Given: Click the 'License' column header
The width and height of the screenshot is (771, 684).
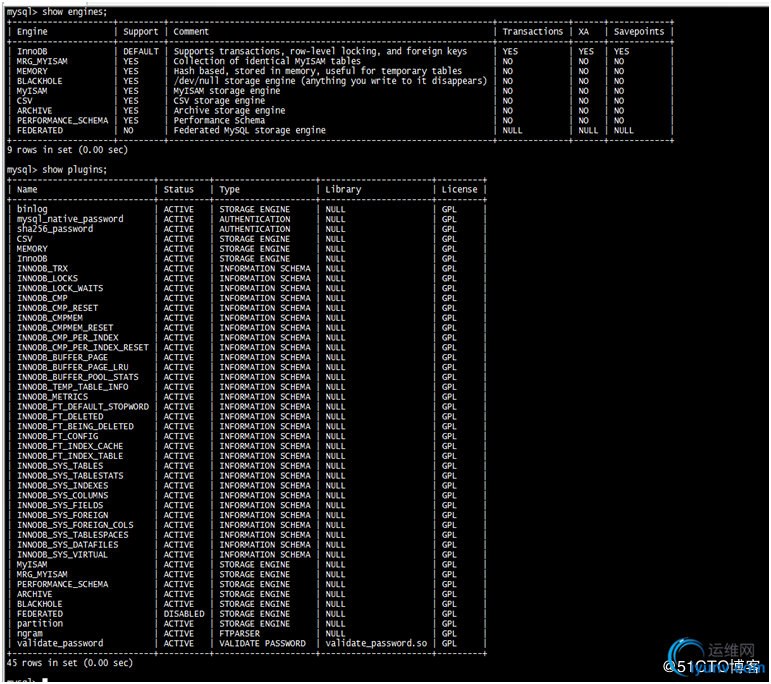Looking at the screenshot, I should click(x=459, y=189).
